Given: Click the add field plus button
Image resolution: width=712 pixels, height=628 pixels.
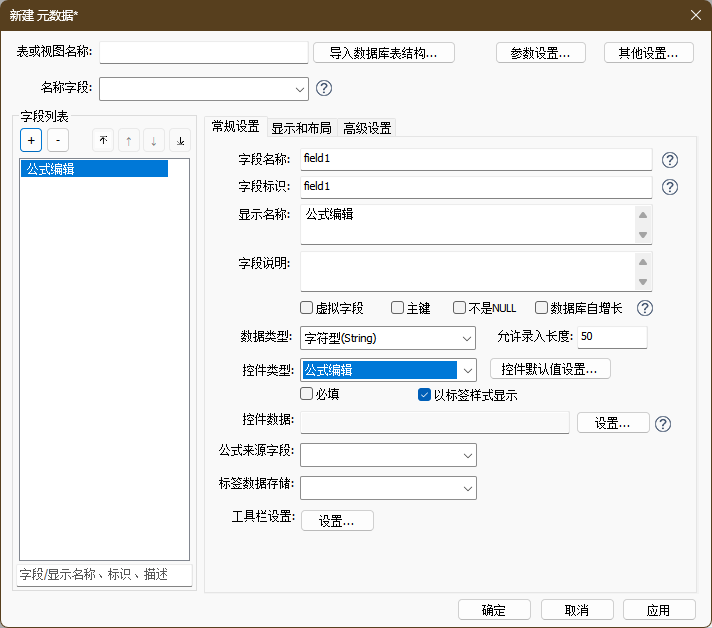Looking at the screenshot, I should pyautogui.click(x=31, y=141).
